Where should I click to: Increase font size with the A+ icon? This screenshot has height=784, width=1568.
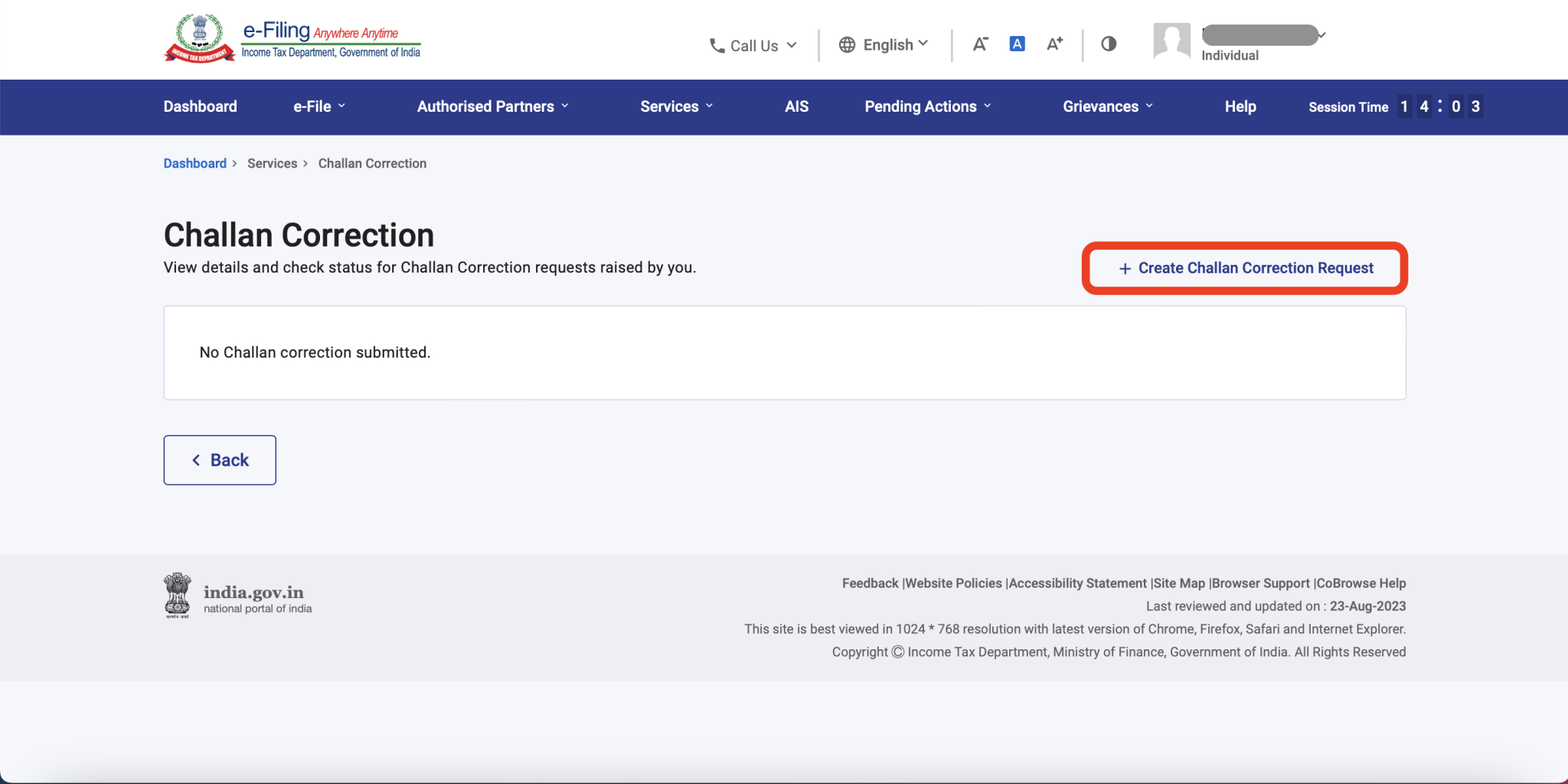tap(1054, 44)
